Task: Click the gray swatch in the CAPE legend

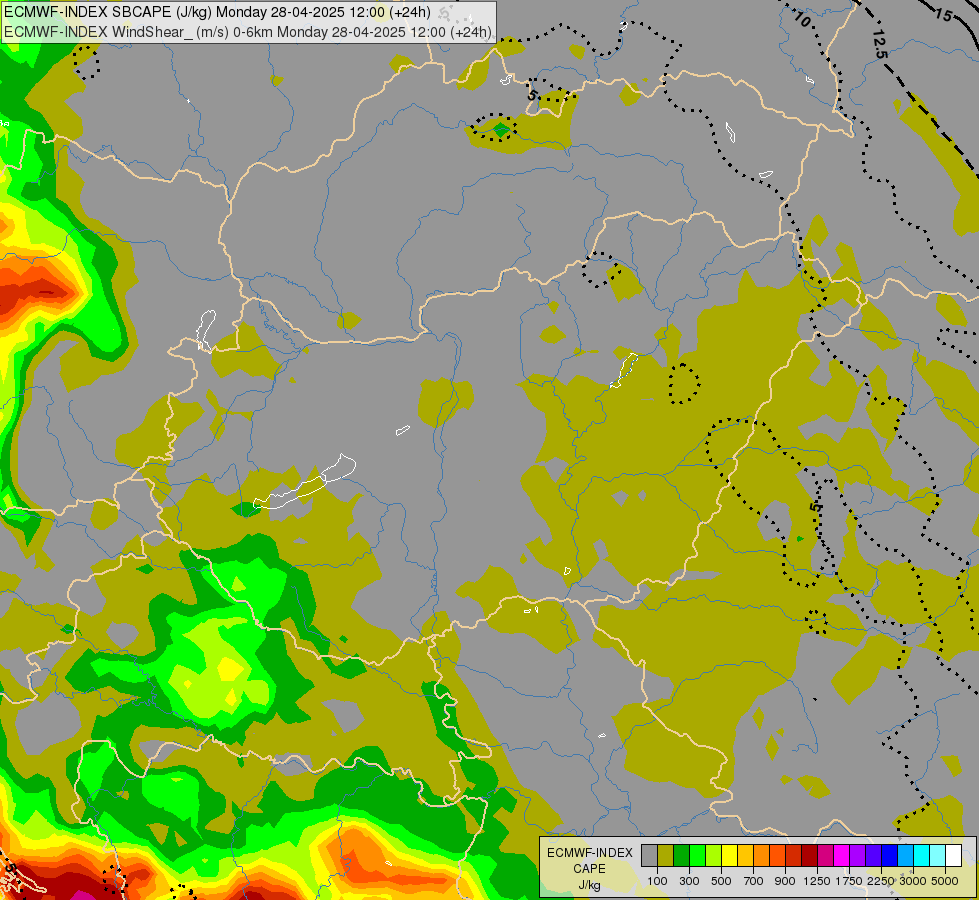Action: click(649, 856)
